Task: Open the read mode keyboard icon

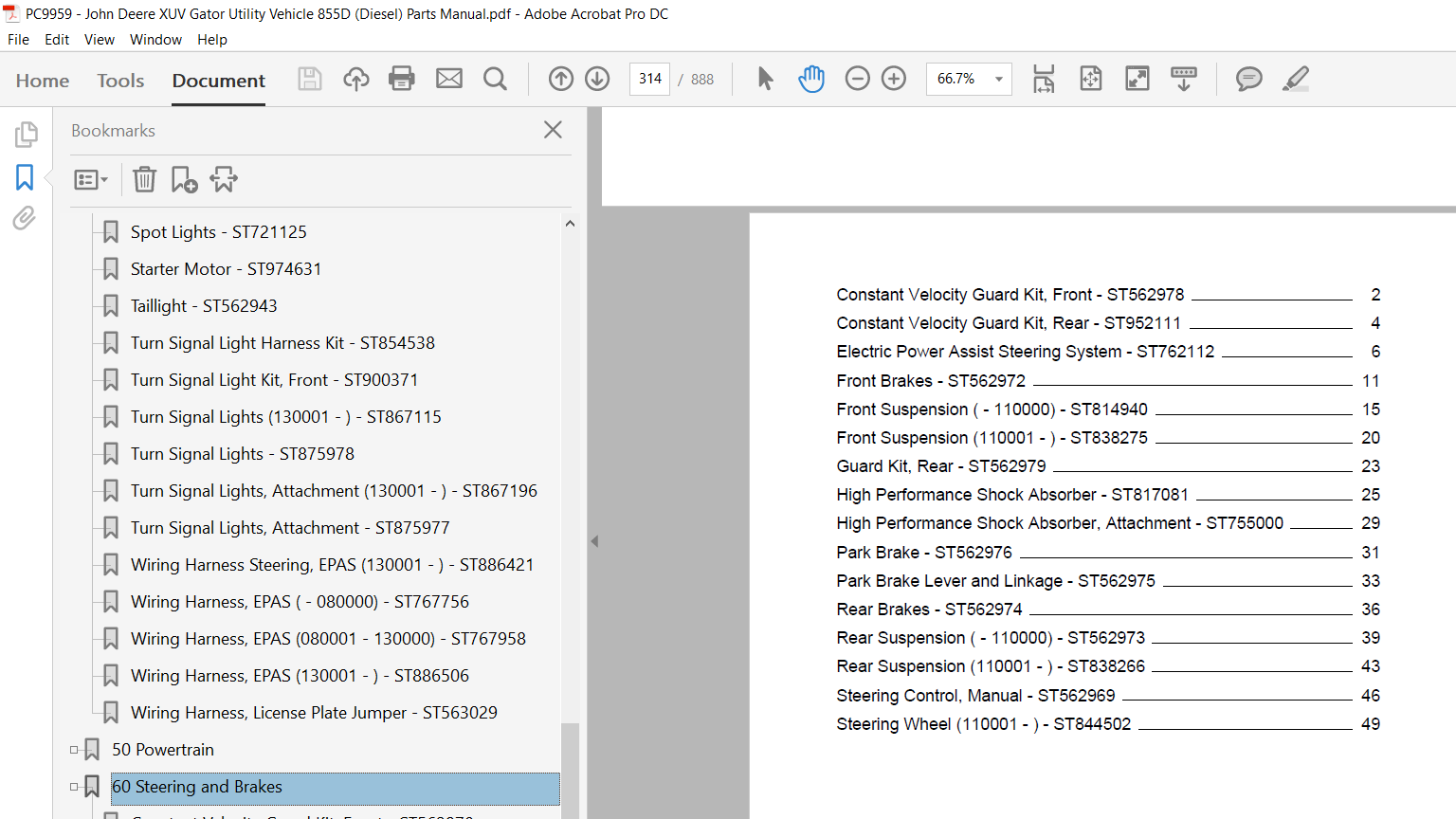Action: coord(1184,79)
